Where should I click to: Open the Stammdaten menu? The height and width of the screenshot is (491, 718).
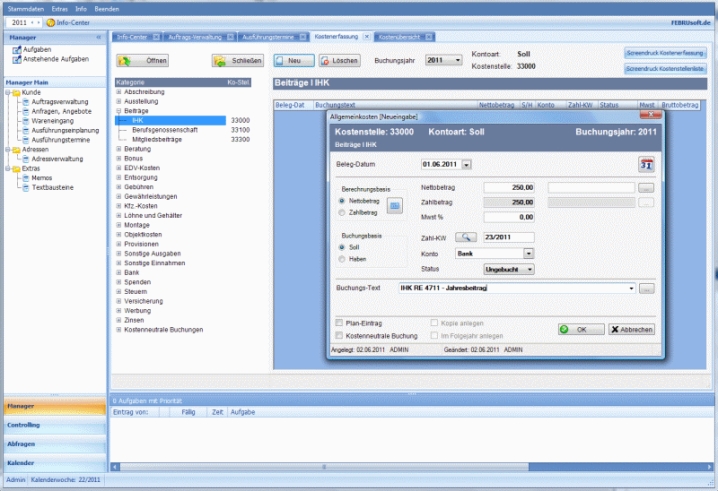pyautogui.click(x=25, y=7)
